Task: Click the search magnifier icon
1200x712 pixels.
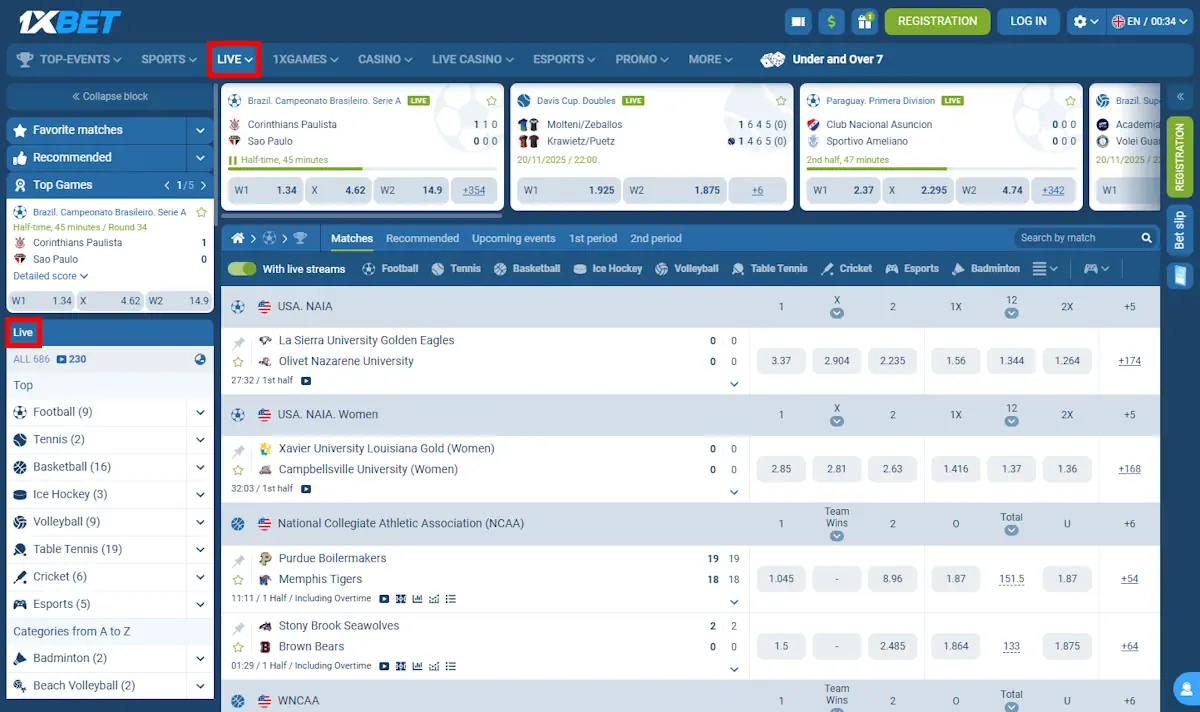Action: (x=1146, y=238)
